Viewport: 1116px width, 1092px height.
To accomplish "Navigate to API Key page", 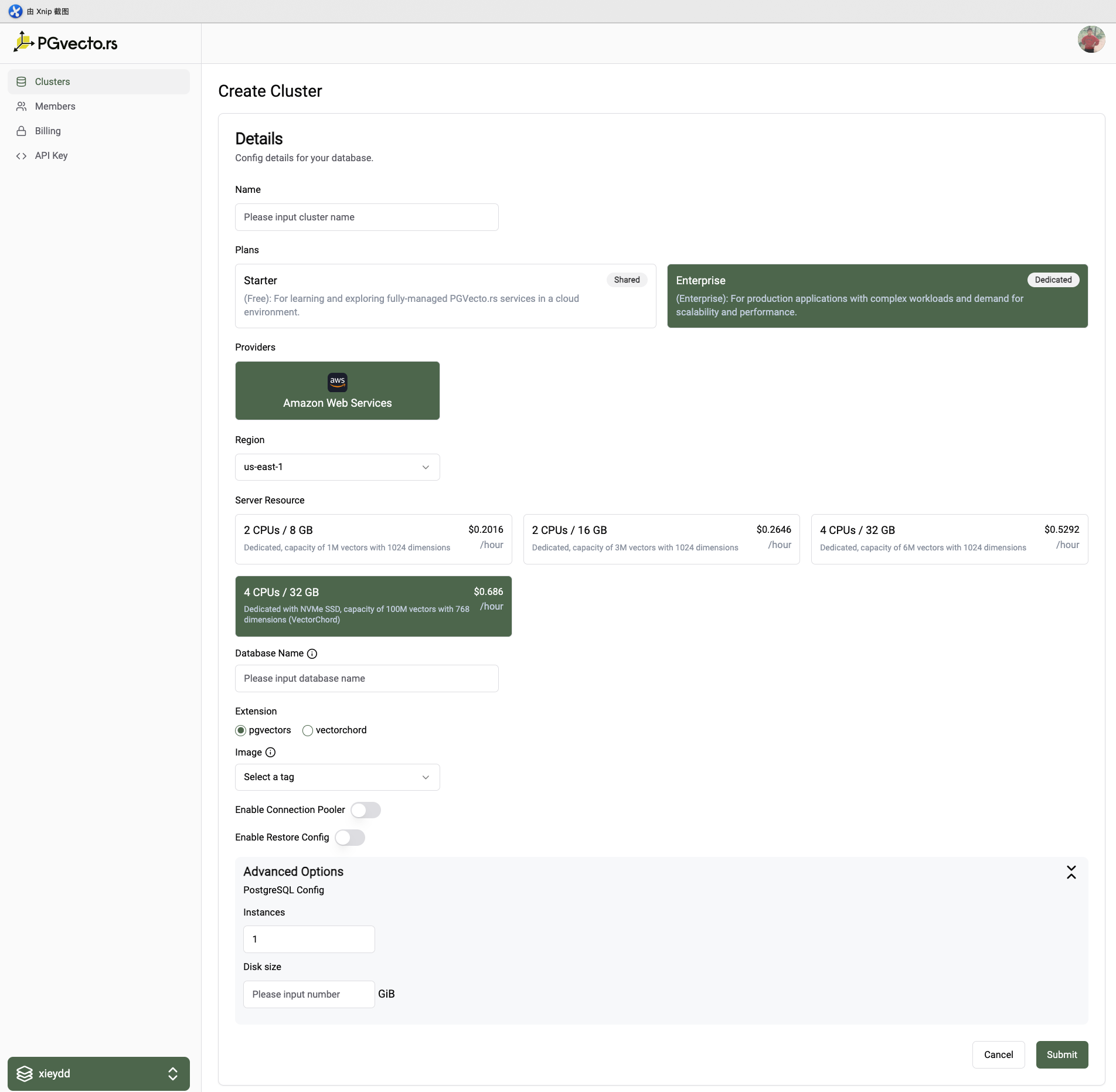I will pyautogui.click(x=98, y=155).
